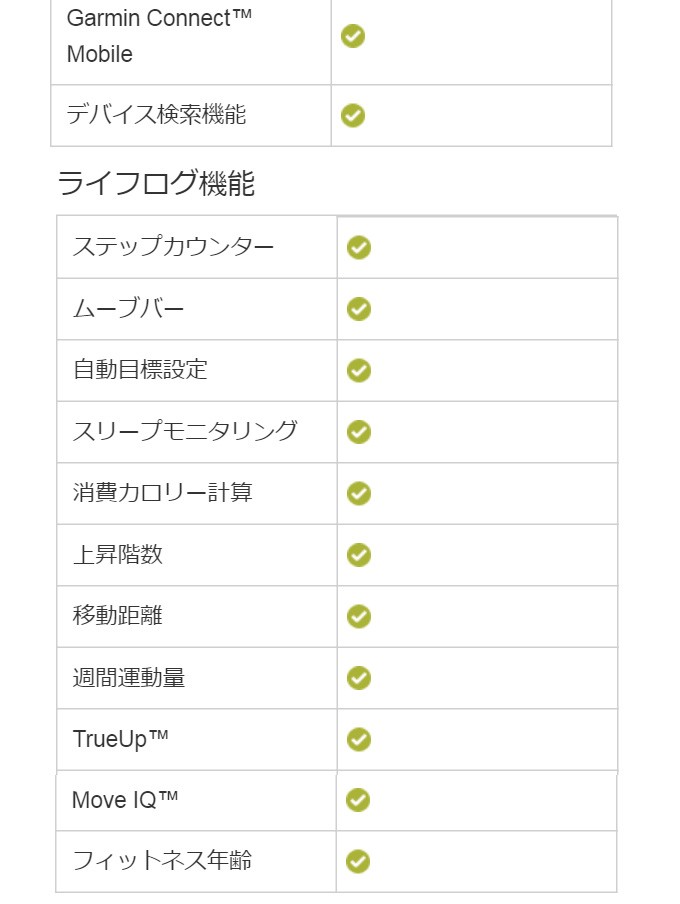
Task: Select the スリープモニタリング row text
Action: point(185,431)
